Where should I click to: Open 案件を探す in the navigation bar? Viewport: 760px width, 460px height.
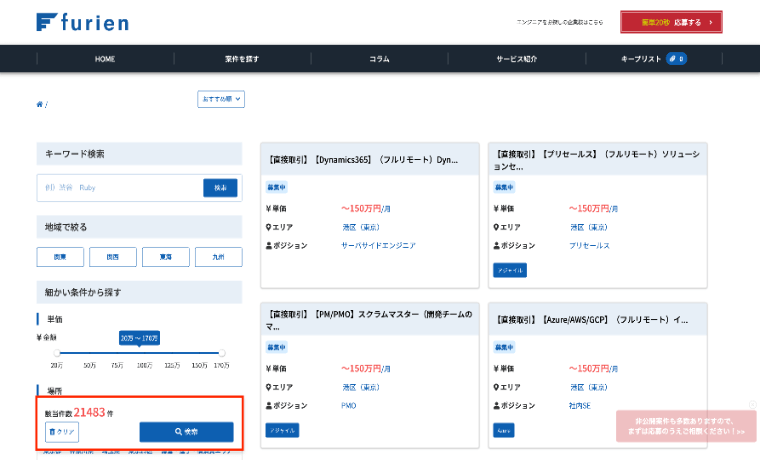click(242, 59)
